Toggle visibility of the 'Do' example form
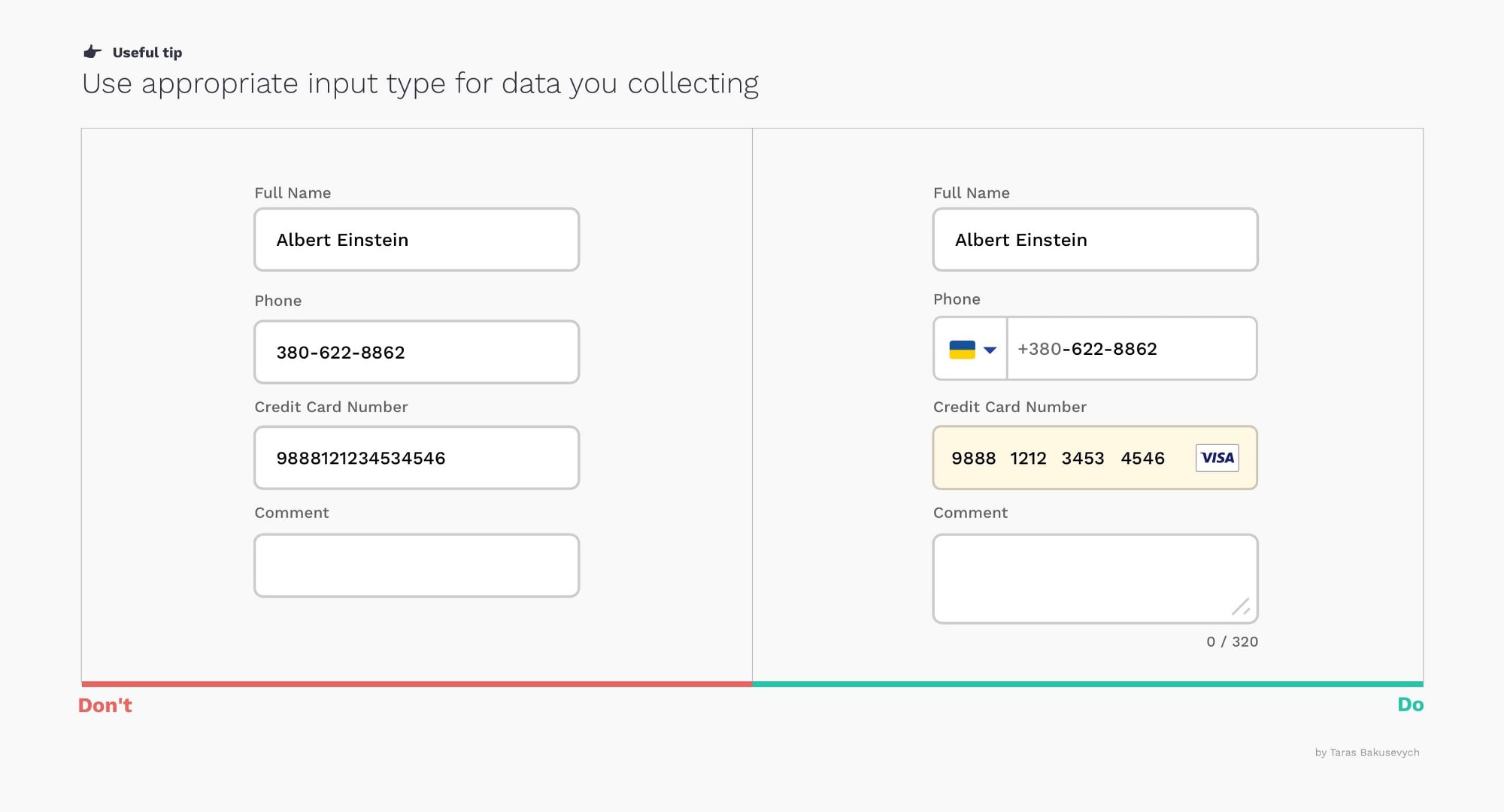Image resolution: width=1504 pixels, height=812 pixels. pos(1411,705)
